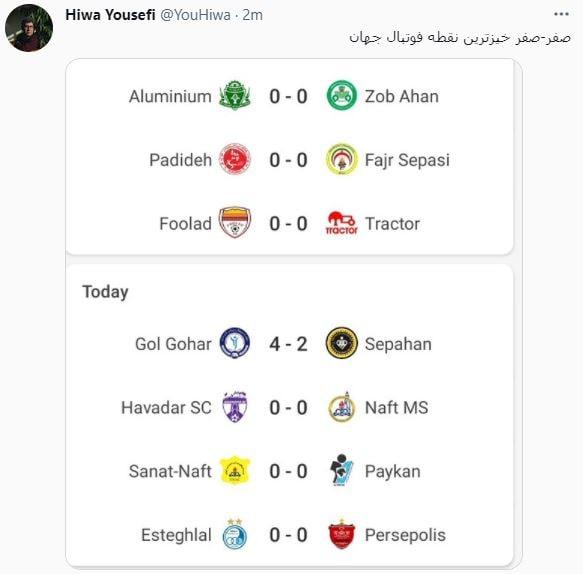583x574 pixels.
Task: Click the Sepahan black and gold crest
Action: 341,343
